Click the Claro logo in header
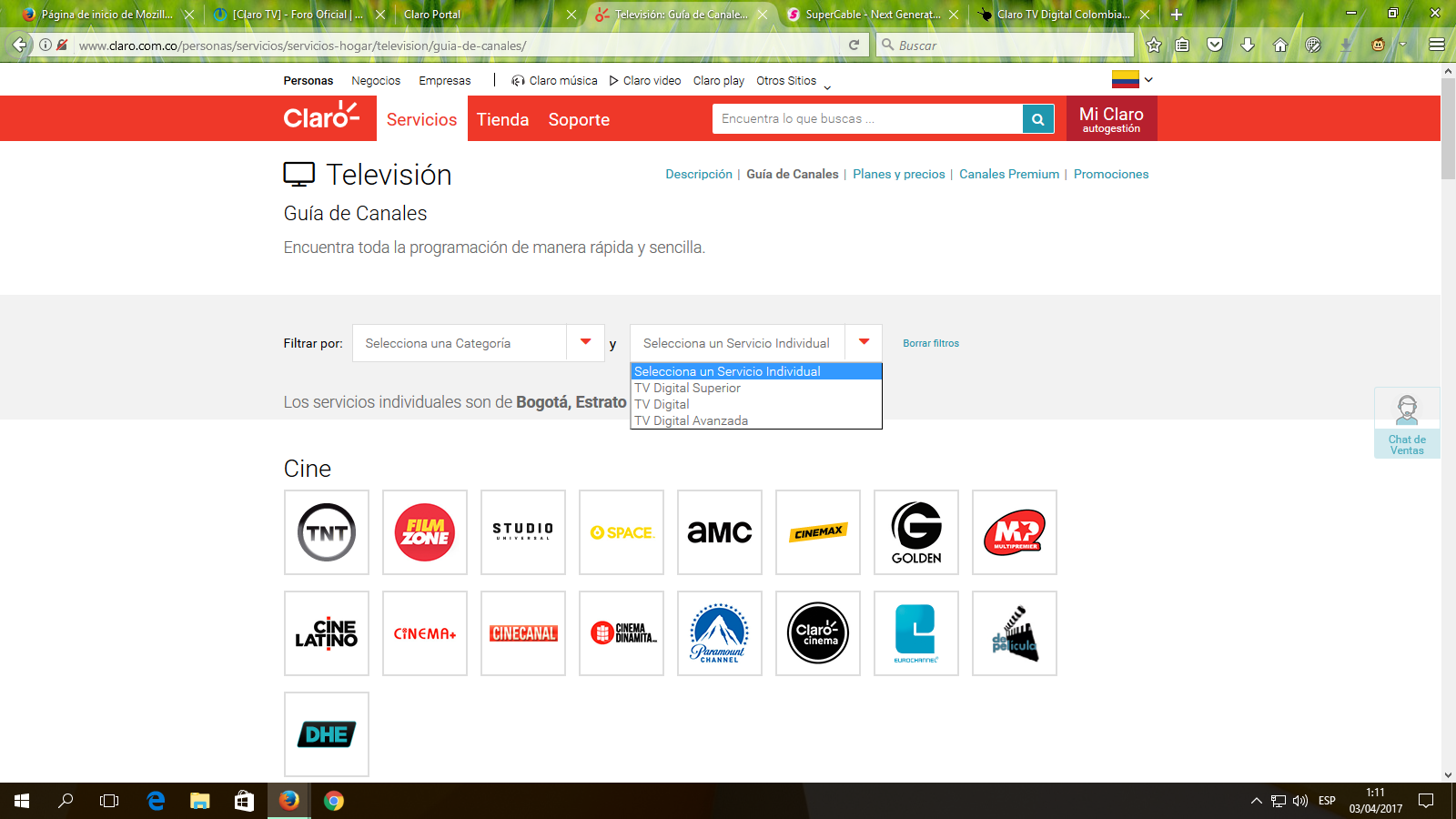1456x819 pixels. point(321,117)
